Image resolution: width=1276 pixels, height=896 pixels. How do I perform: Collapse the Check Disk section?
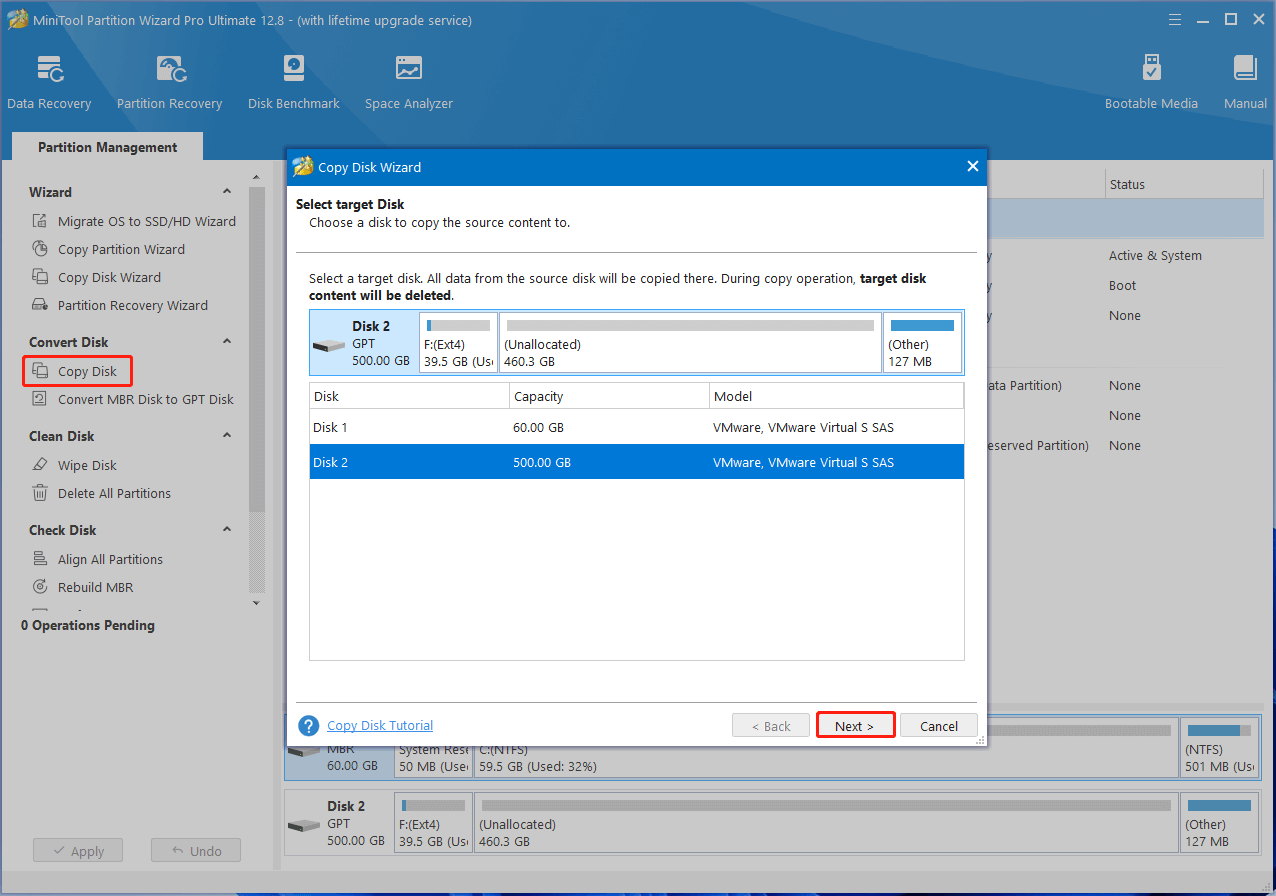pyautogui.click(x=227, y=530)
